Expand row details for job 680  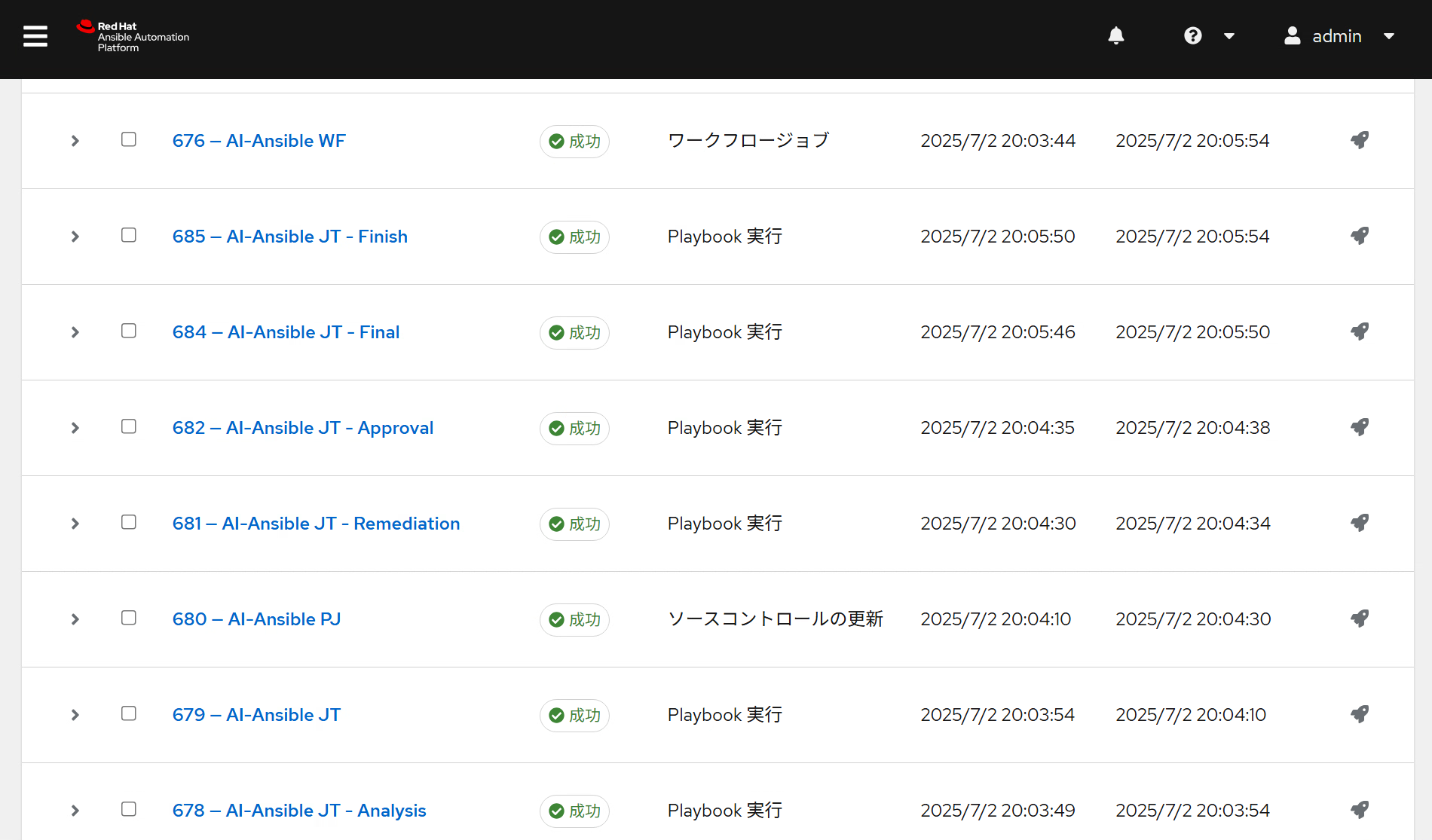75,619
